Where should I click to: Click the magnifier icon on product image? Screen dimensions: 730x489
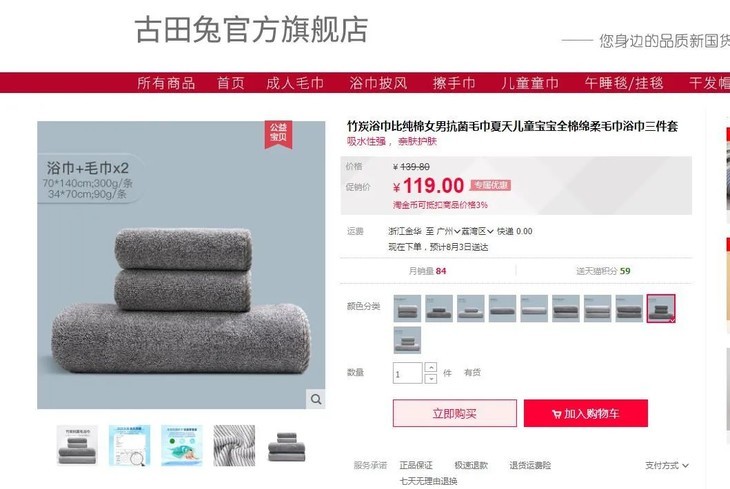click(316, 399)
